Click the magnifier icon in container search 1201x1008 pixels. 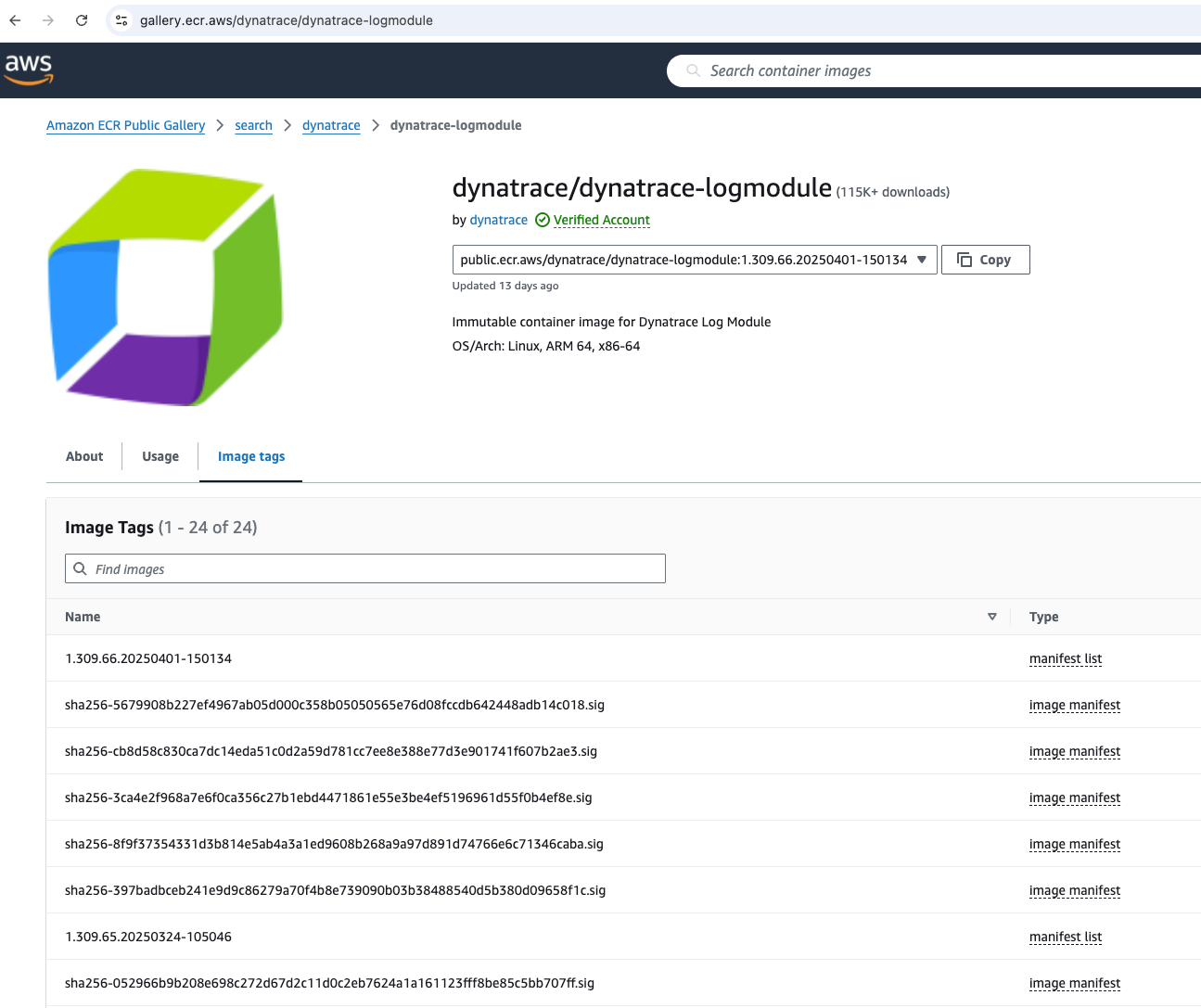point(693,70)
